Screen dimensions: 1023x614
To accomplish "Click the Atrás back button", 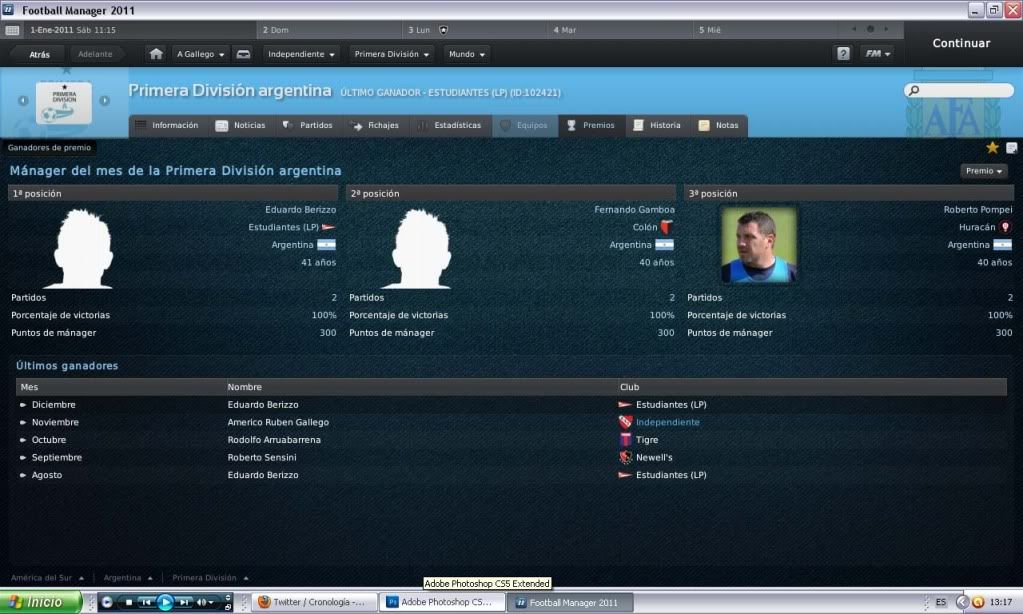I will pos(39,54).
